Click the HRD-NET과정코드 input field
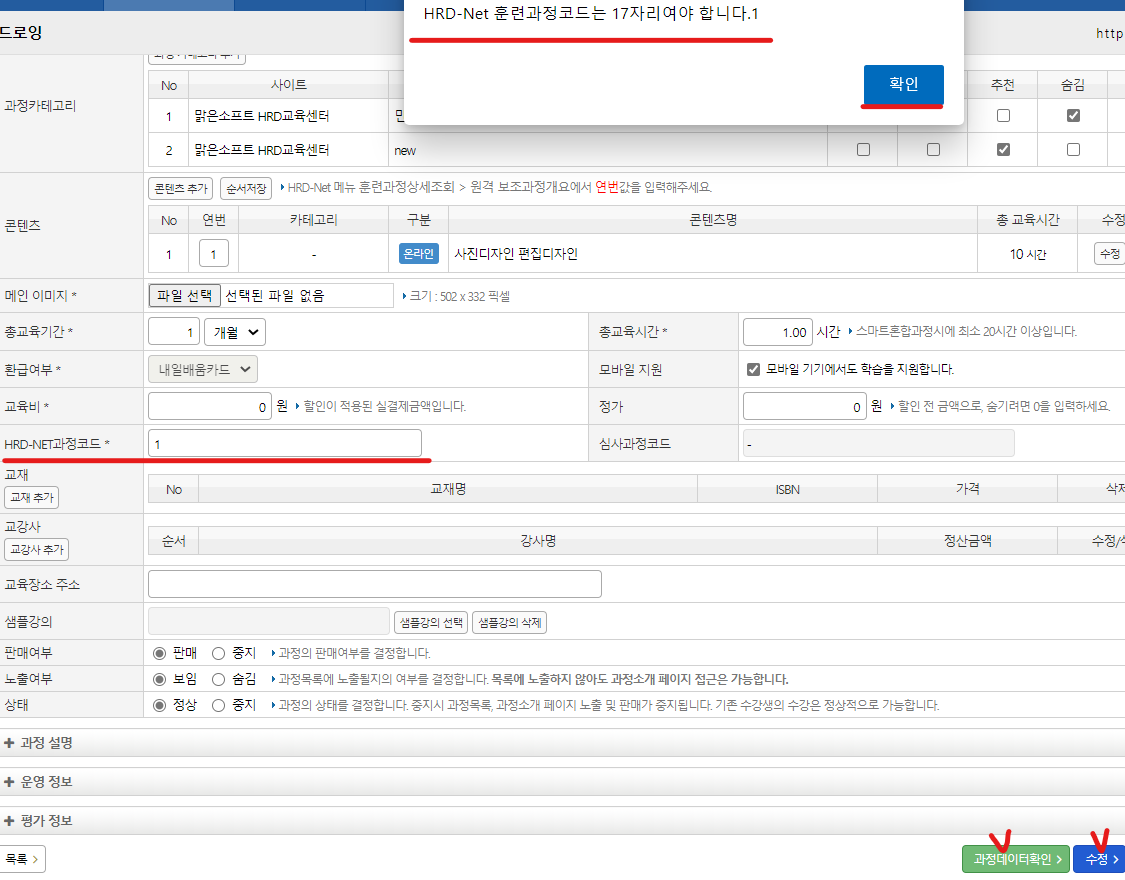The width and height of the screenshot is (1125, 880). click(285, 443)
